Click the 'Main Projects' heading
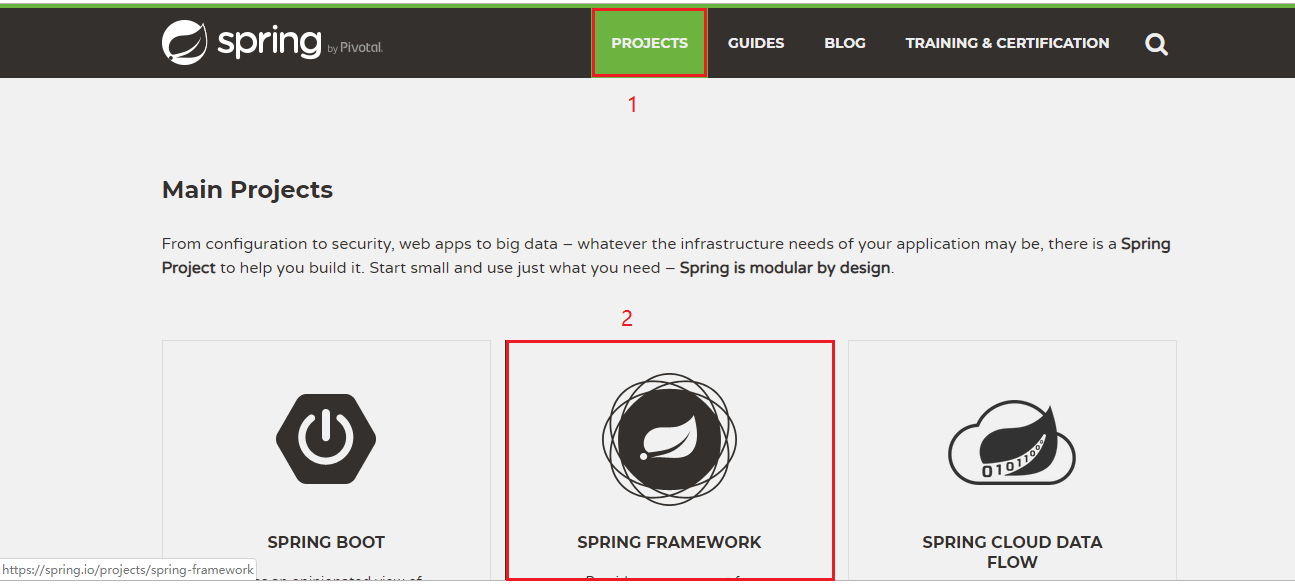 pyautogui.click(x=247, y=190)
